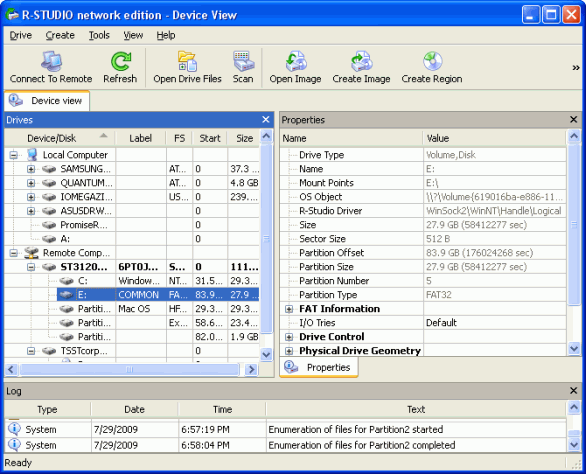This screenshot has height=474, width=586.
Task: Select the Properties tab at panel bottom
Action: [x=319, y=367]
